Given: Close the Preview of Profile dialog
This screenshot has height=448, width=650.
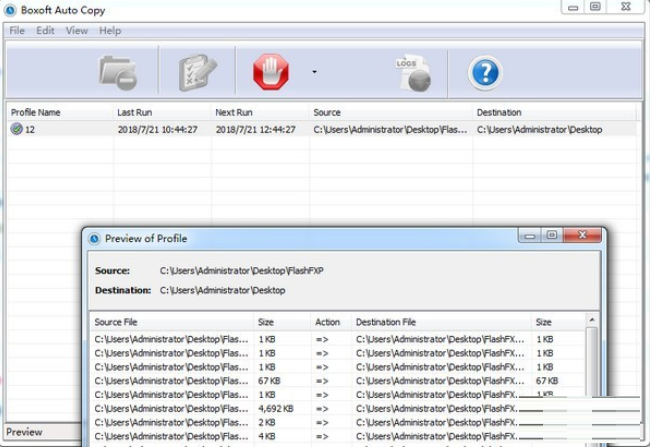Looking at the screenshot, I should pos(582,235).
